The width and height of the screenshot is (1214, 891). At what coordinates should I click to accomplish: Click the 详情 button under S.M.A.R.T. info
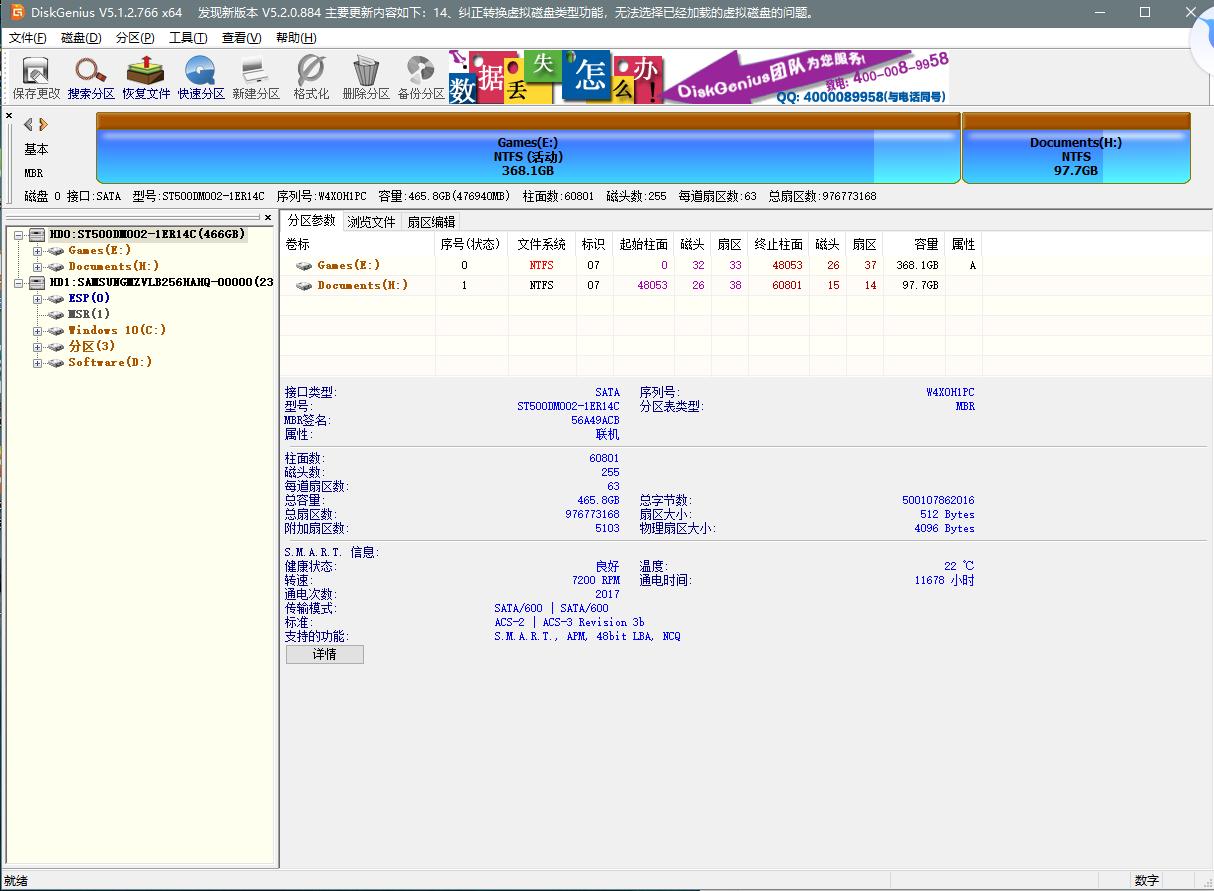coord(324,654)
